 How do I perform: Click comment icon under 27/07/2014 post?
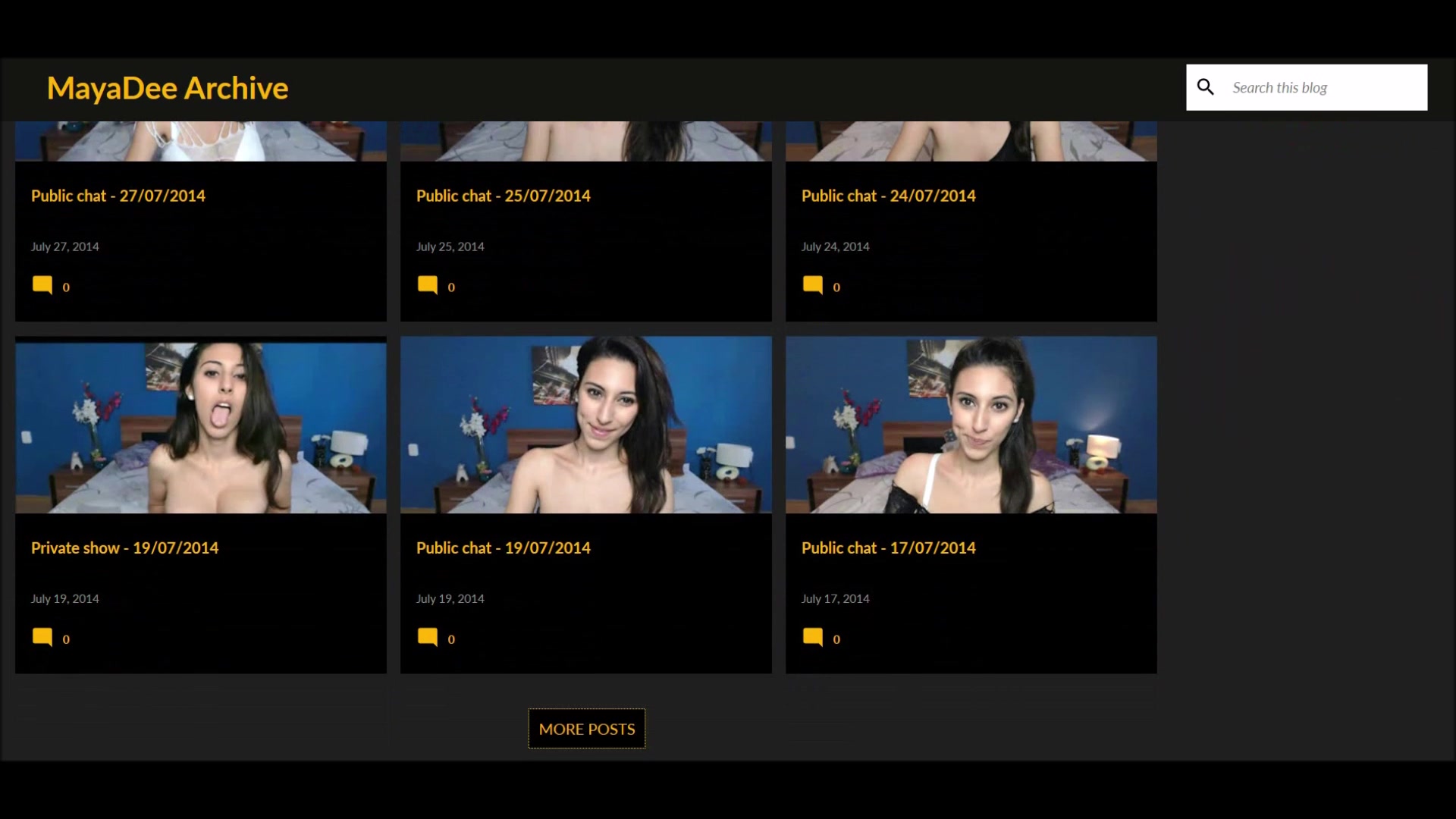click(42, 285)
